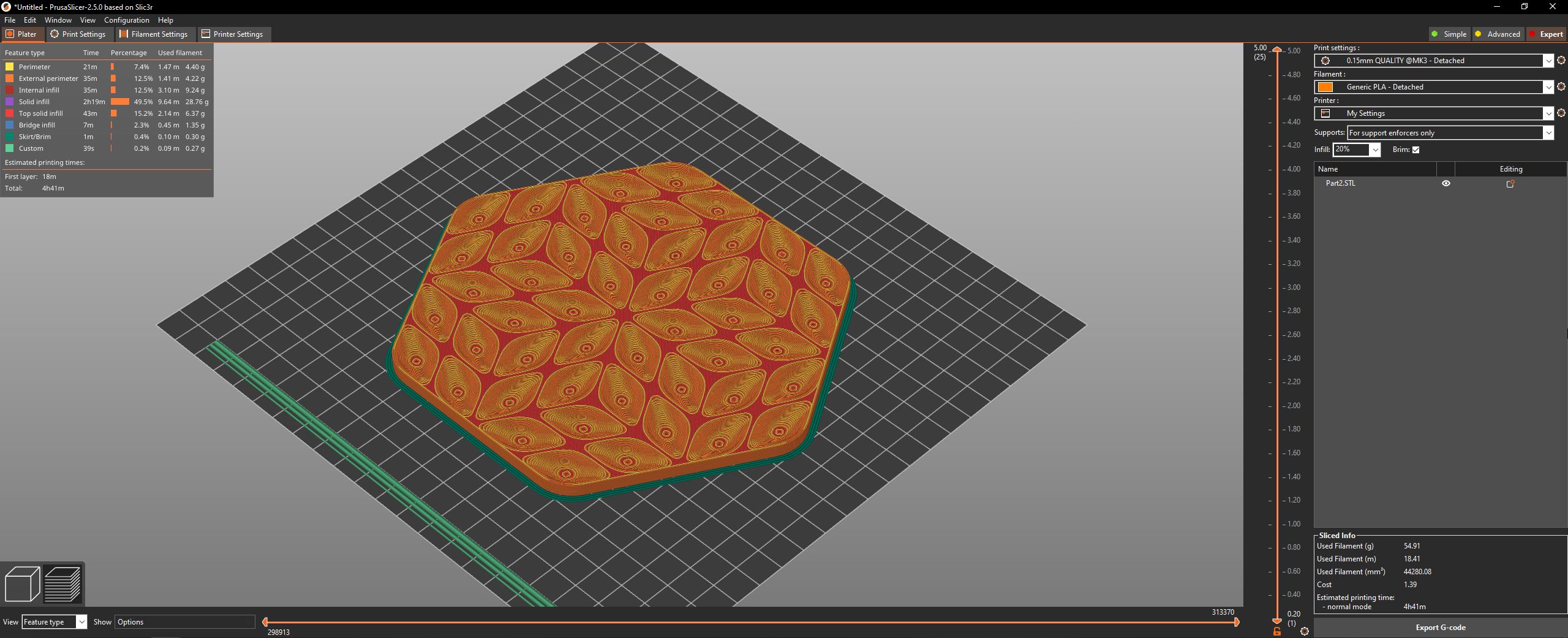This screenshot has width=1568, height=638.
Task: Click the Cost value 1.39
Action: pos(1410,585)
